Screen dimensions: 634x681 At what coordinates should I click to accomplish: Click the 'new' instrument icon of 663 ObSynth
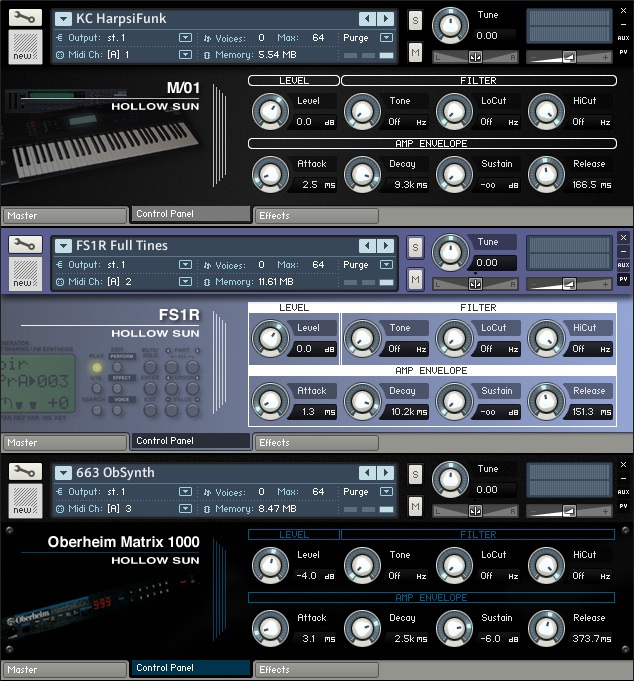[x=25, y=501]
